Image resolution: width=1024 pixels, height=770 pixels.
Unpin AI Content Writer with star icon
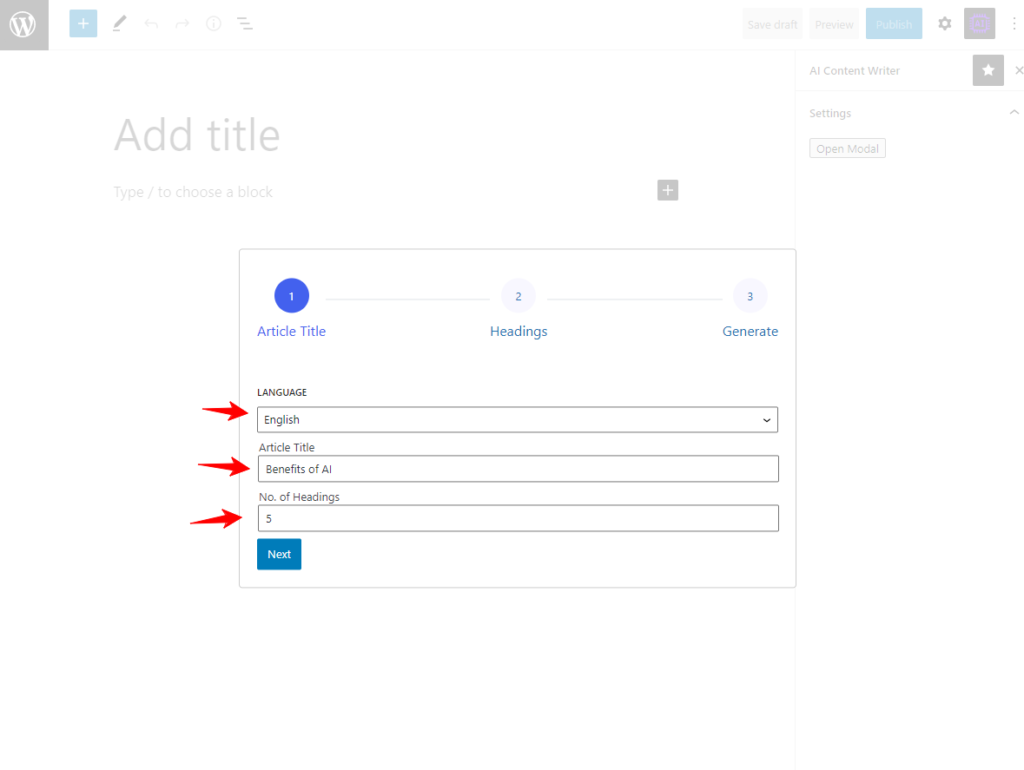(988, 70)
